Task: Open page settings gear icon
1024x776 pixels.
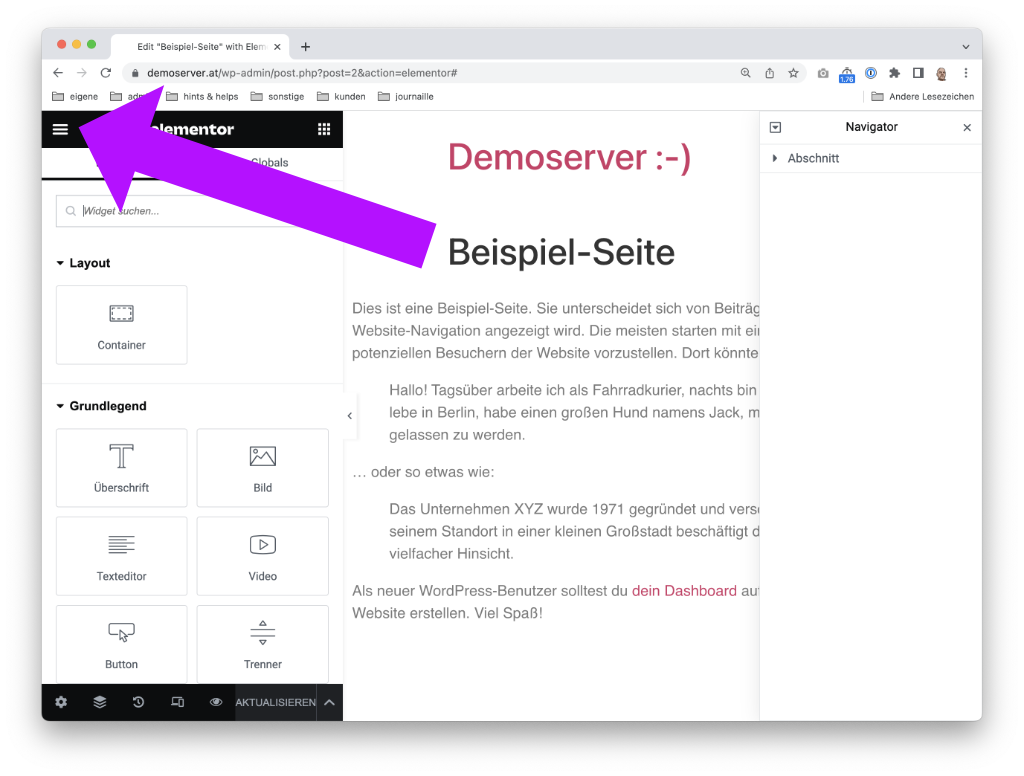Action: (x=61, y=702)
